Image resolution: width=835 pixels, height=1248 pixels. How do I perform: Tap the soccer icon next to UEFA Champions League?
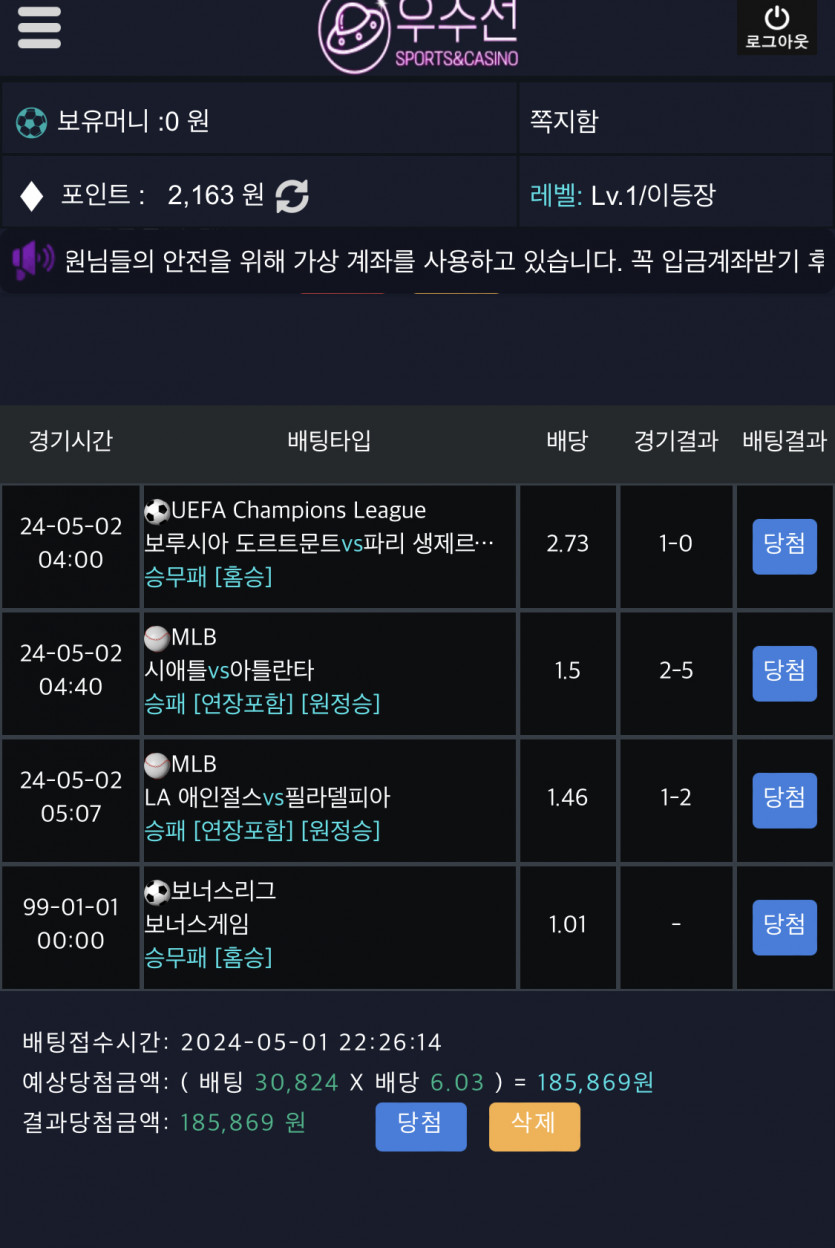tap(157, 511)
